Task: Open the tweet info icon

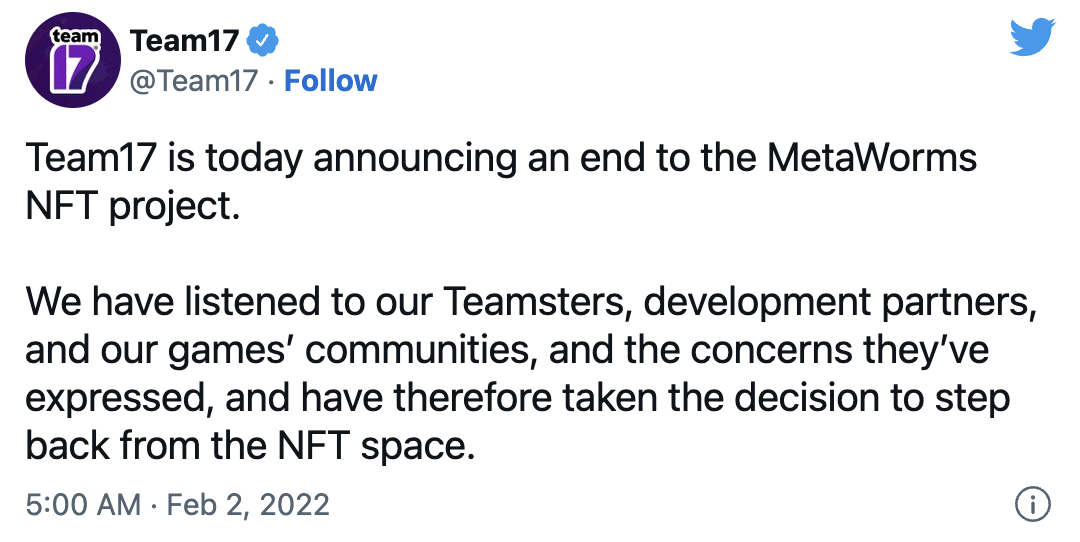Action: point(1033,504)
